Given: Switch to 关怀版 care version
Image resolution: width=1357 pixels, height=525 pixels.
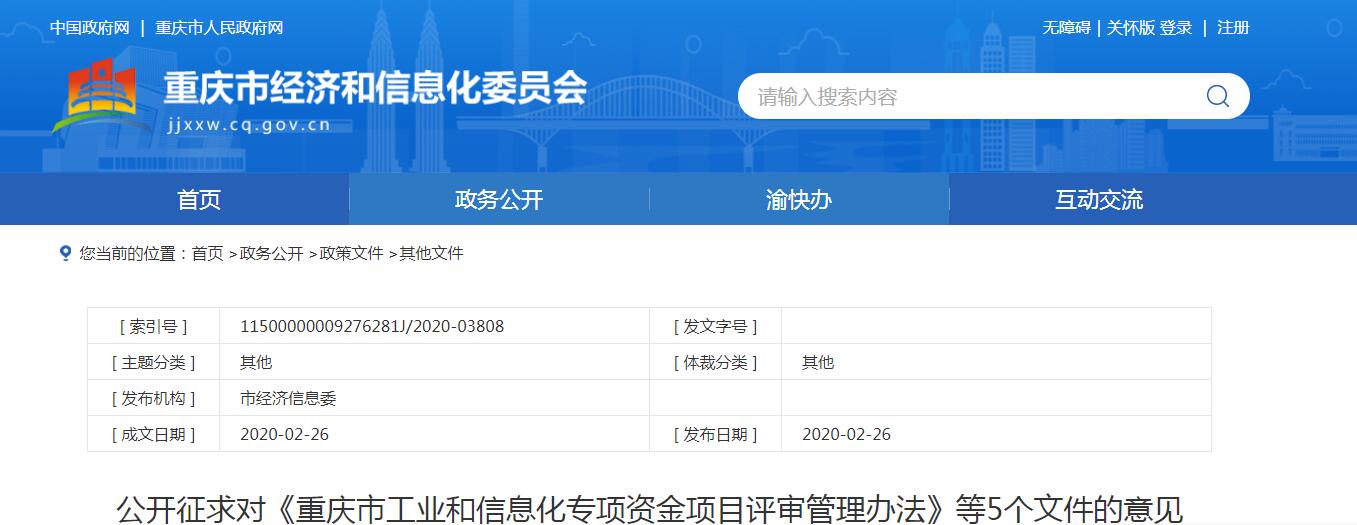Looking at the screenshot, I should point(1130,28).
